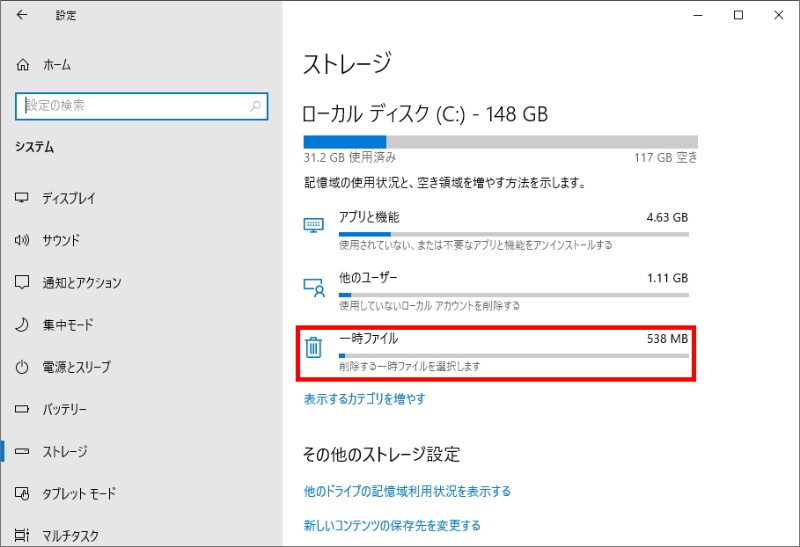Click the 538 MB size value
The height and width of the screenshot is (547, 800).
click(667, 339)
